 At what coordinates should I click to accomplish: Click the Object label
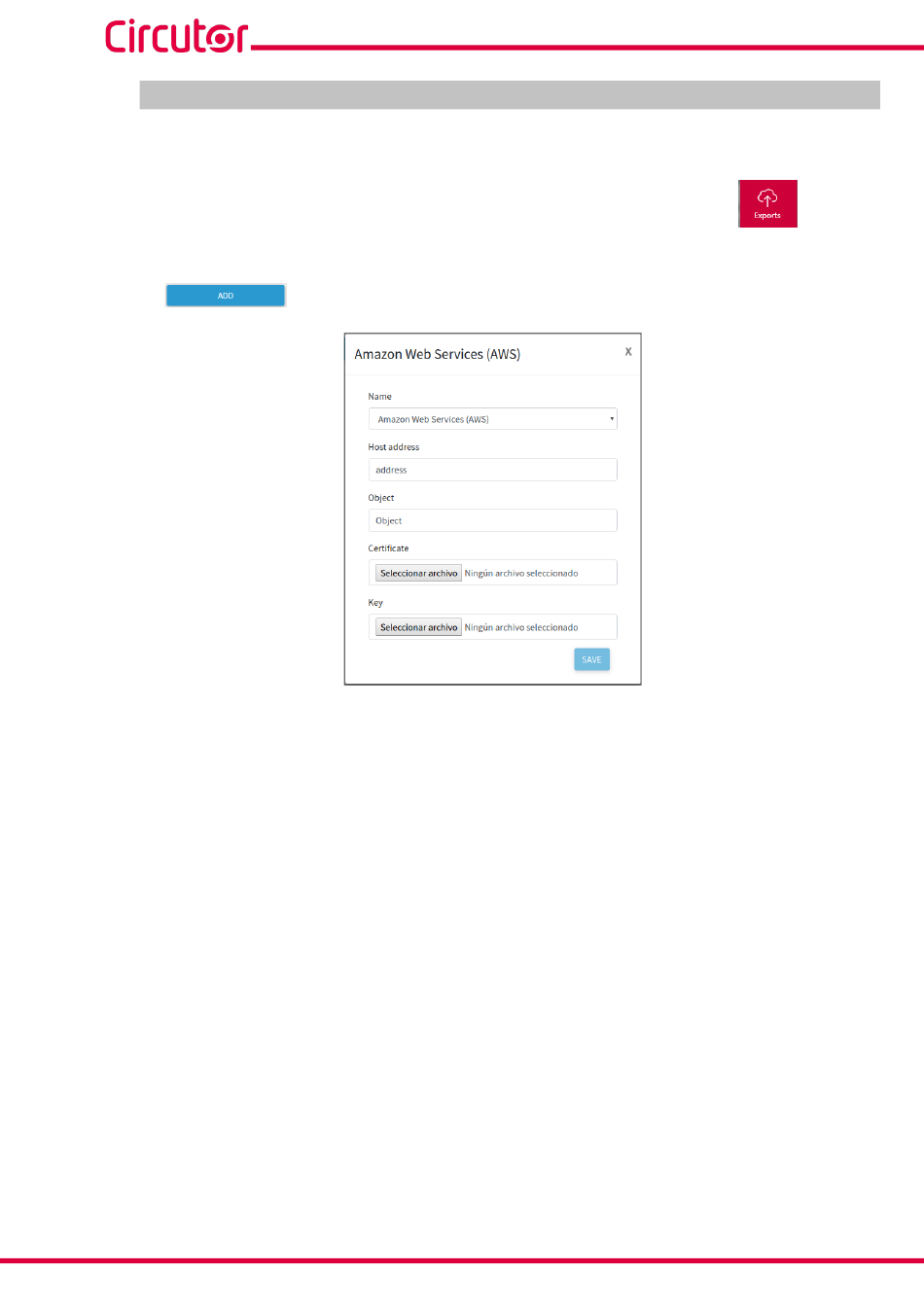(380, 498)
